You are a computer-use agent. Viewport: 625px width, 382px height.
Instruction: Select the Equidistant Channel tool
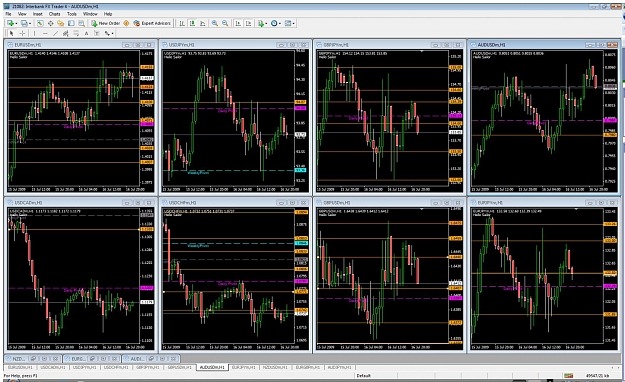point(66,33)
